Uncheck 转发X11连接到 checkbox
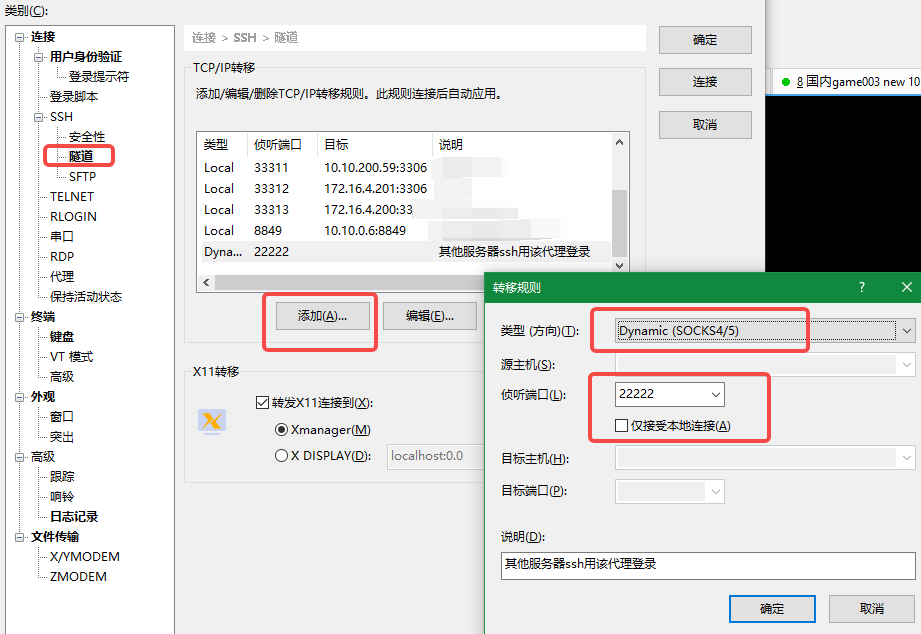 (x=263, y=403)
